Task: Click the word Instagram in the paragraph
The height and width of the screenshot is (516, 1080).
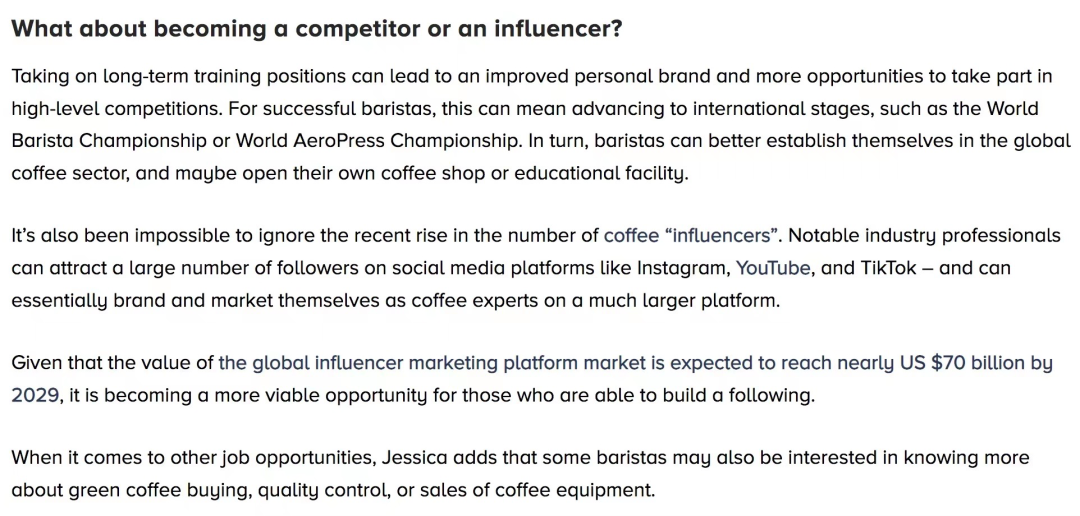Action: pos(683,269)
